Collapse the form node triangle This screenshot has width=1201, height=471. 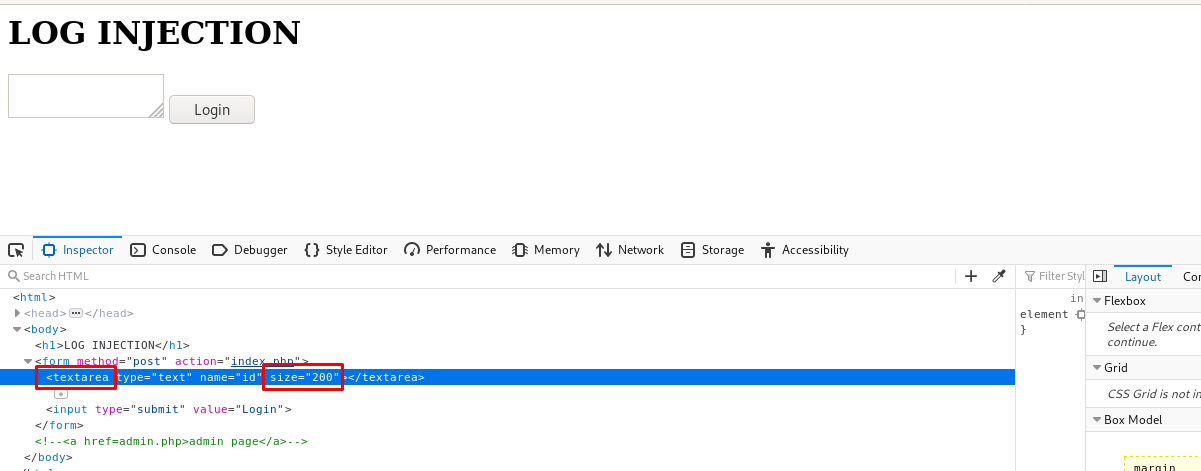(29, 361)
